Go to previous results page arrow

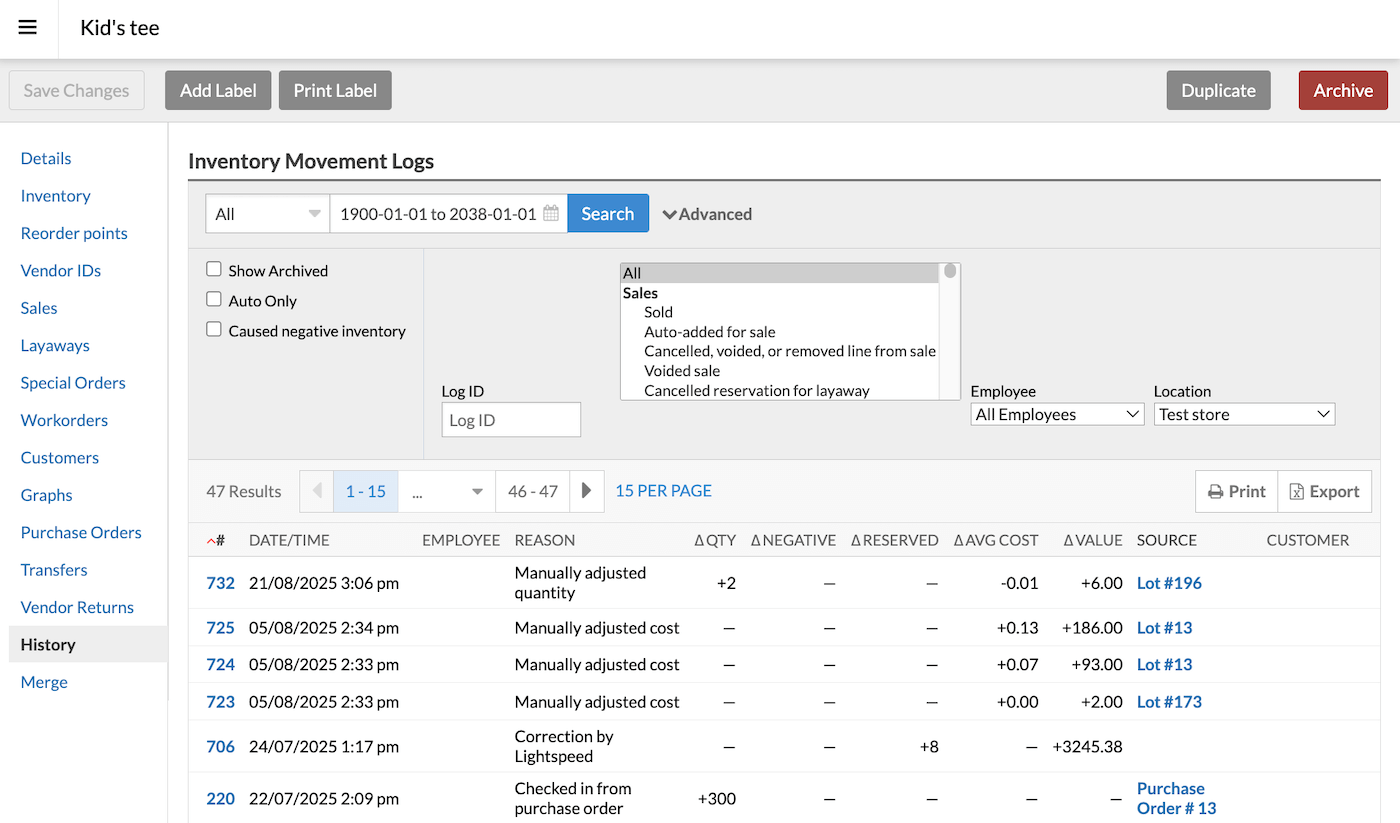tap(317, 491)
